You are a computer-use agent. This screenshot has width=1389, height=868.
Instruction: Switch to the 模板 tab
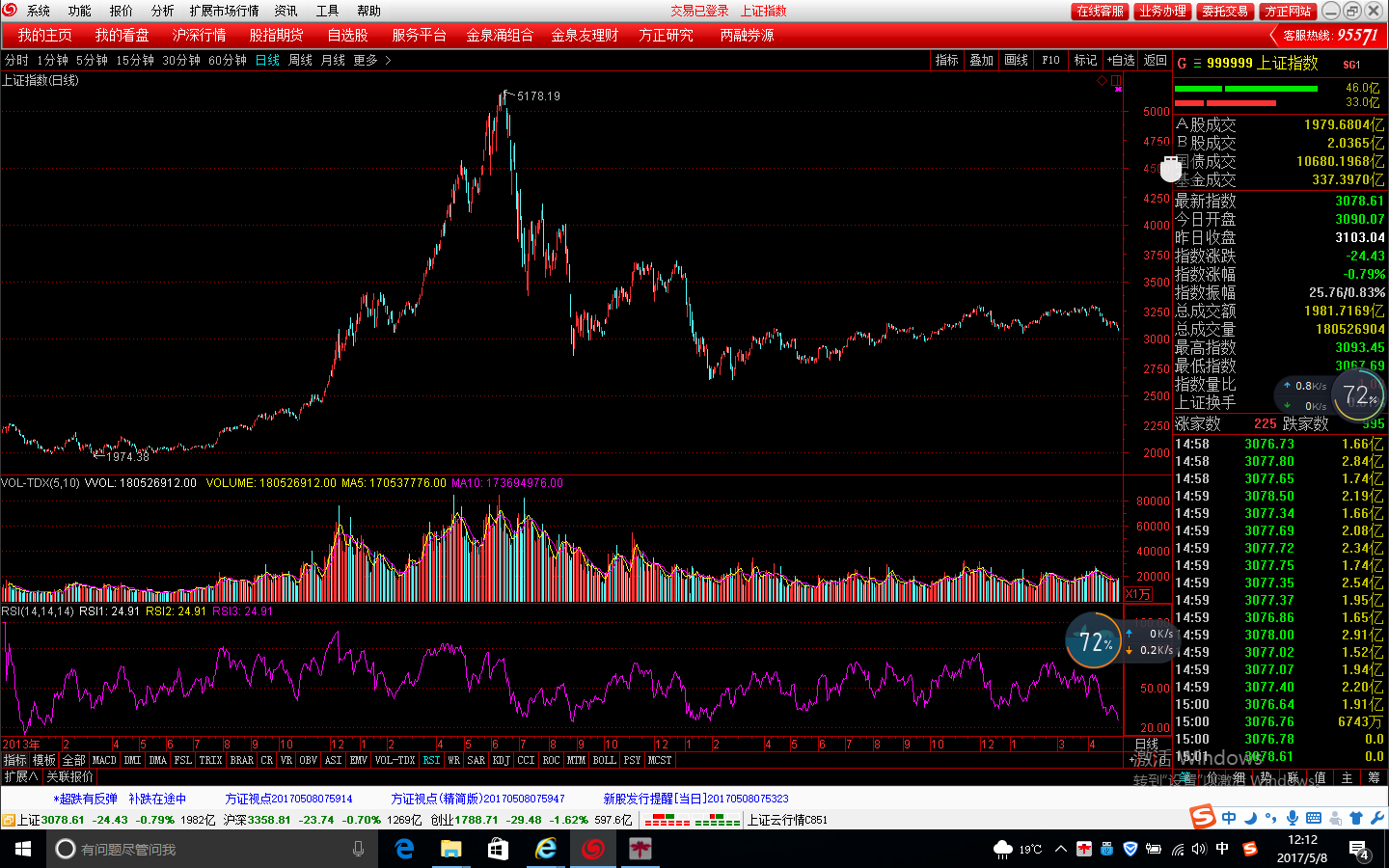point(44,760)
